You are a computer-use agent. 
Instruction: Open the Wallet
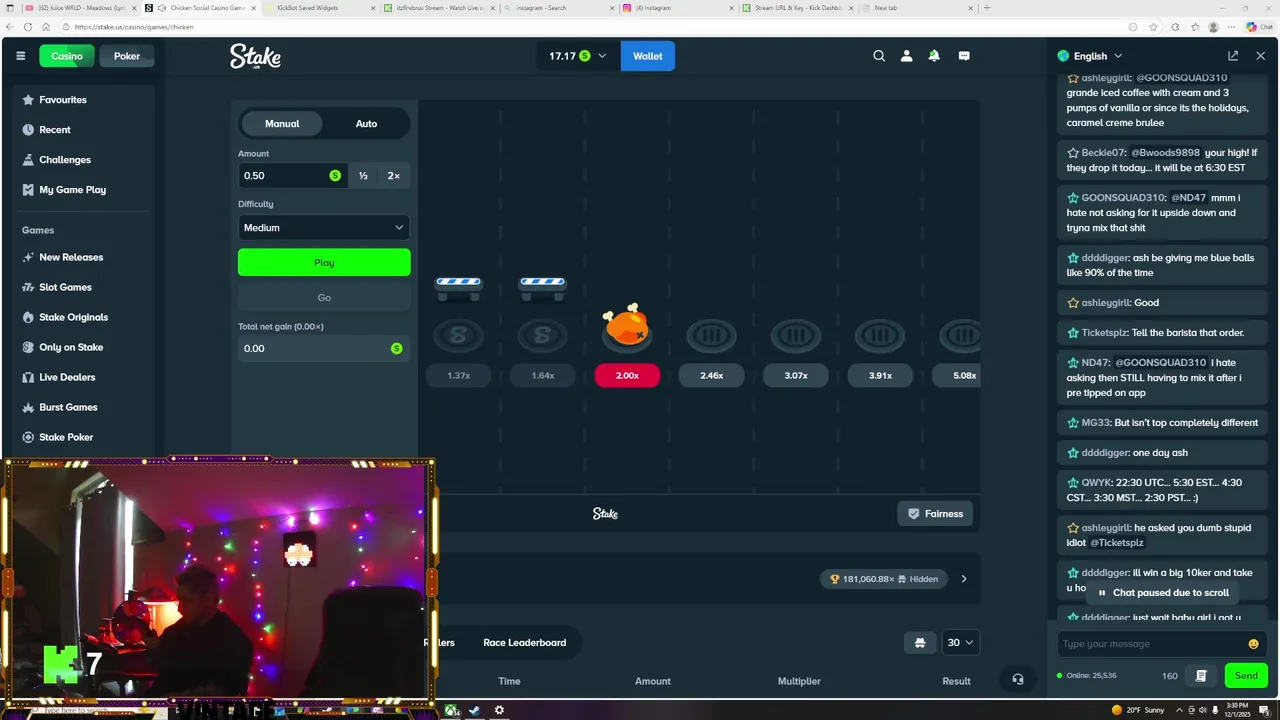[647, 56]
